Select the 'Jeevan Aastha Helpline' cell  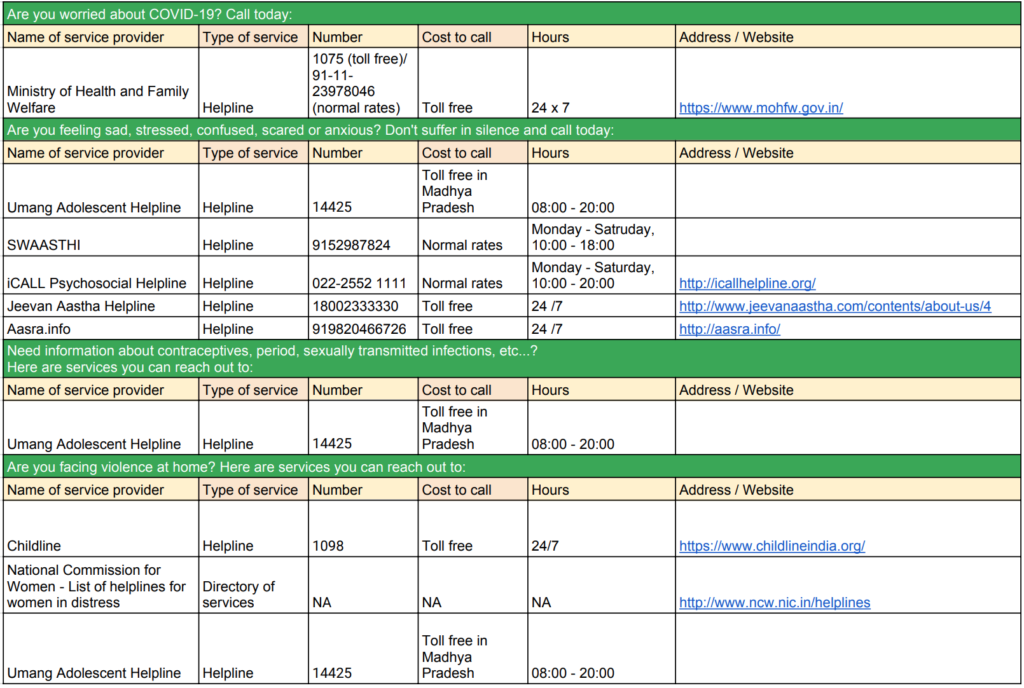click(101, 305)
